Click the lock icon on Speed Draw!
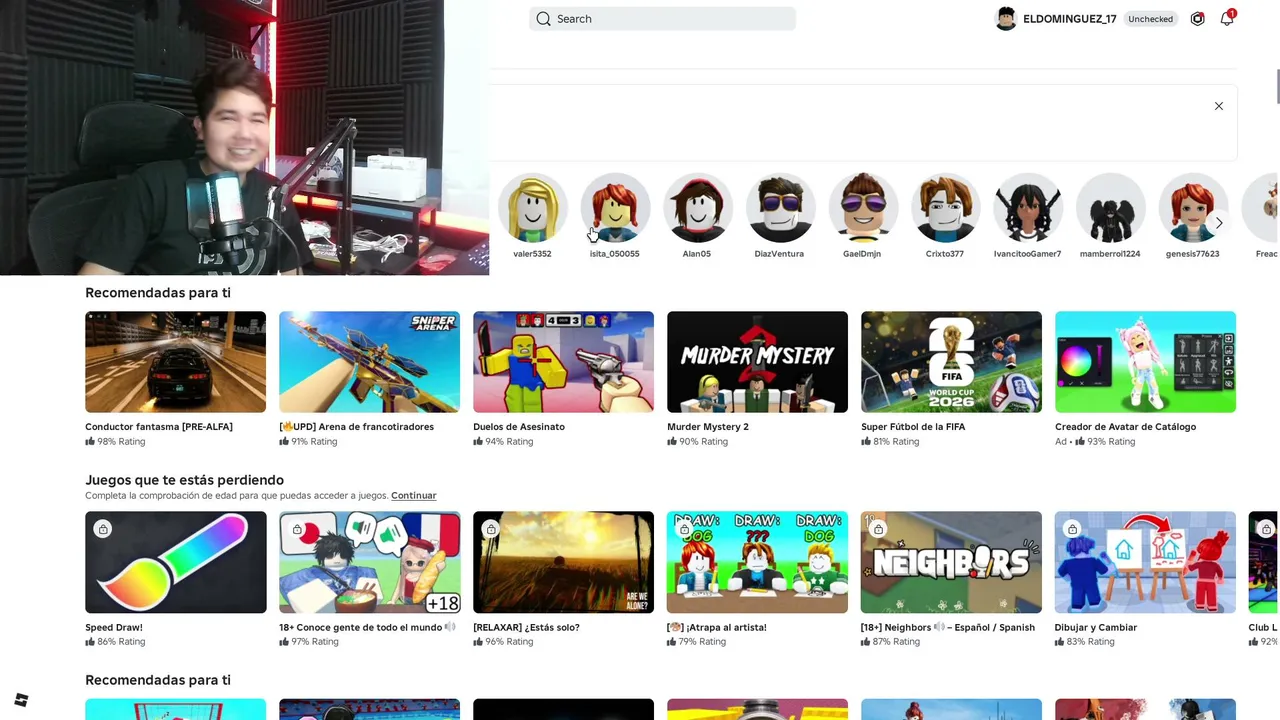 click(x=103, y=529)
